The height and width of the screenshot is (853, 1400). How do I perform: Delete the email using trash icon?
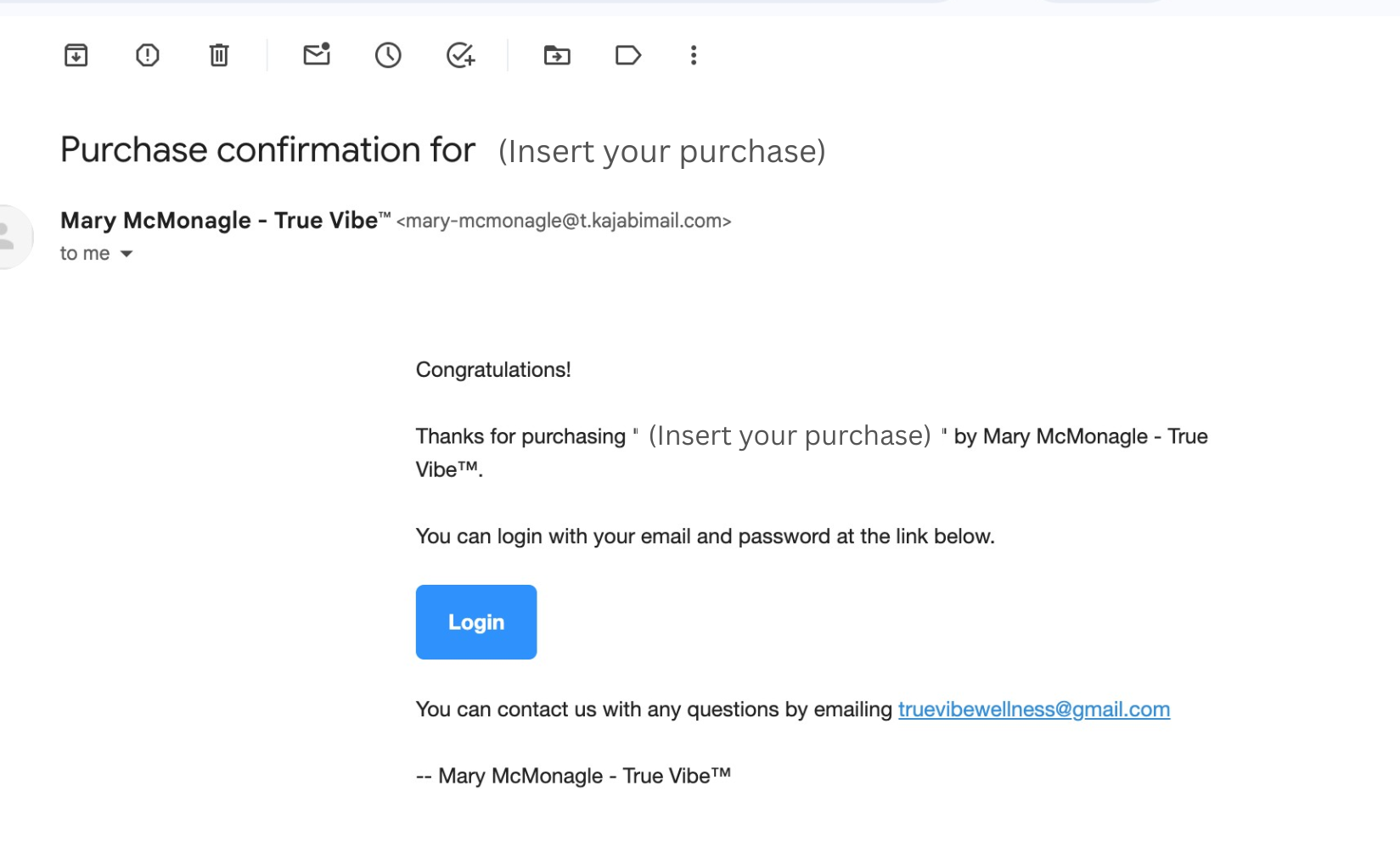point(219,56)
